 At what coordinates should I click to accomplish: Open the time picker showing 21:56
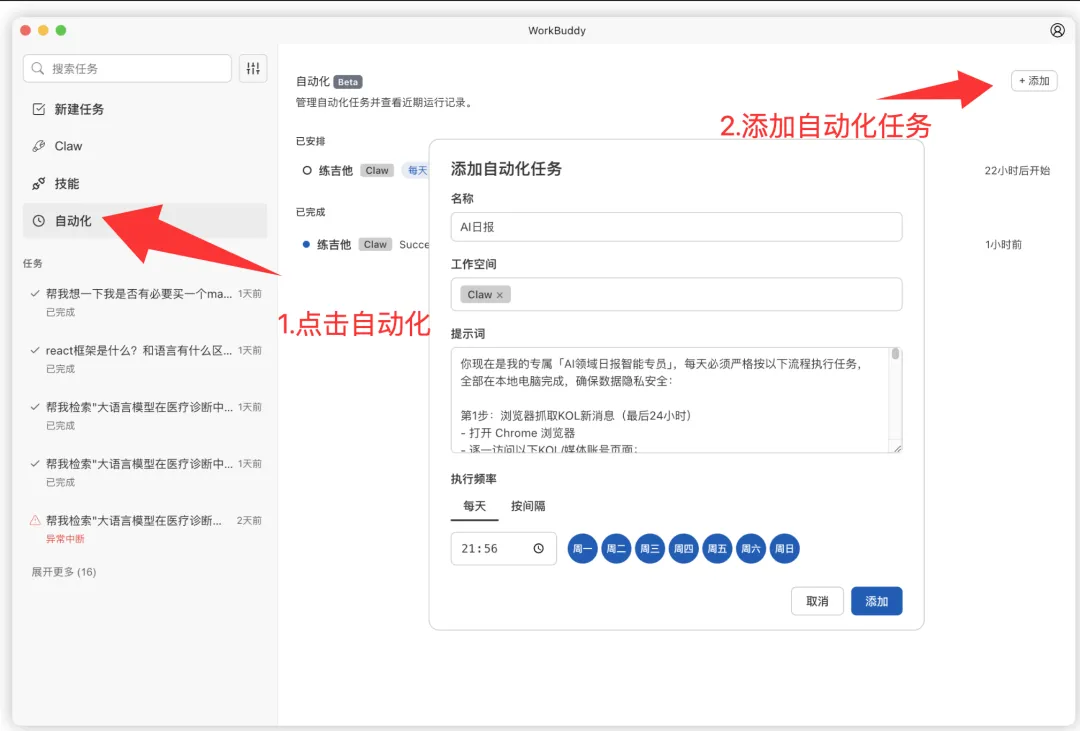pos(503,548)
